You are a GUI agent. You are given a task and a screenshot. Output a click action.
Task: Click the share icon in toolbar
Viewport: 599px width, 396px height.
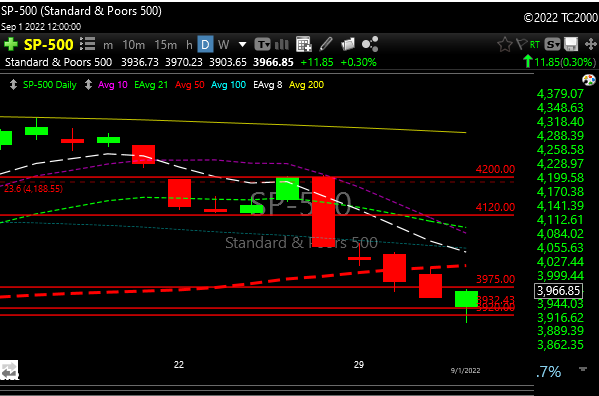pyautogui.click(x=370, y=44)
